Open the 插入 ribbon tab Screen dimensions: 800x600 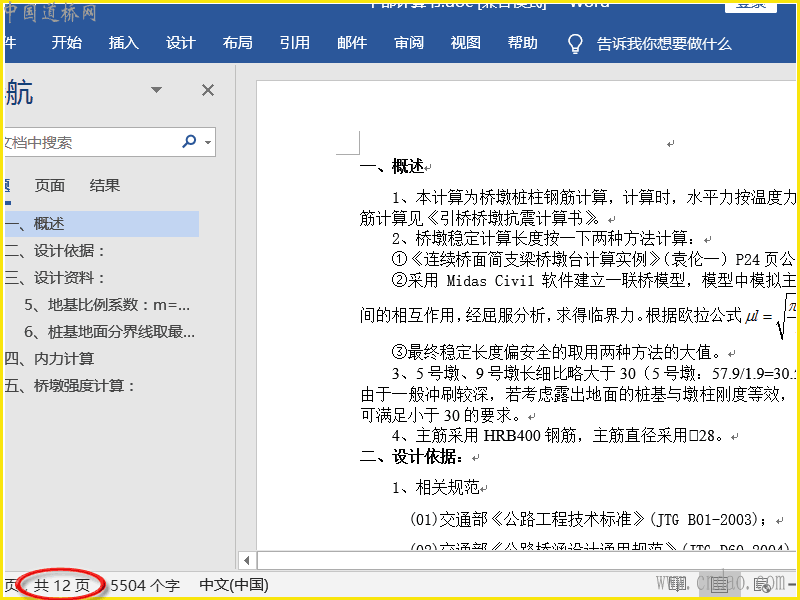pos(123,43)
